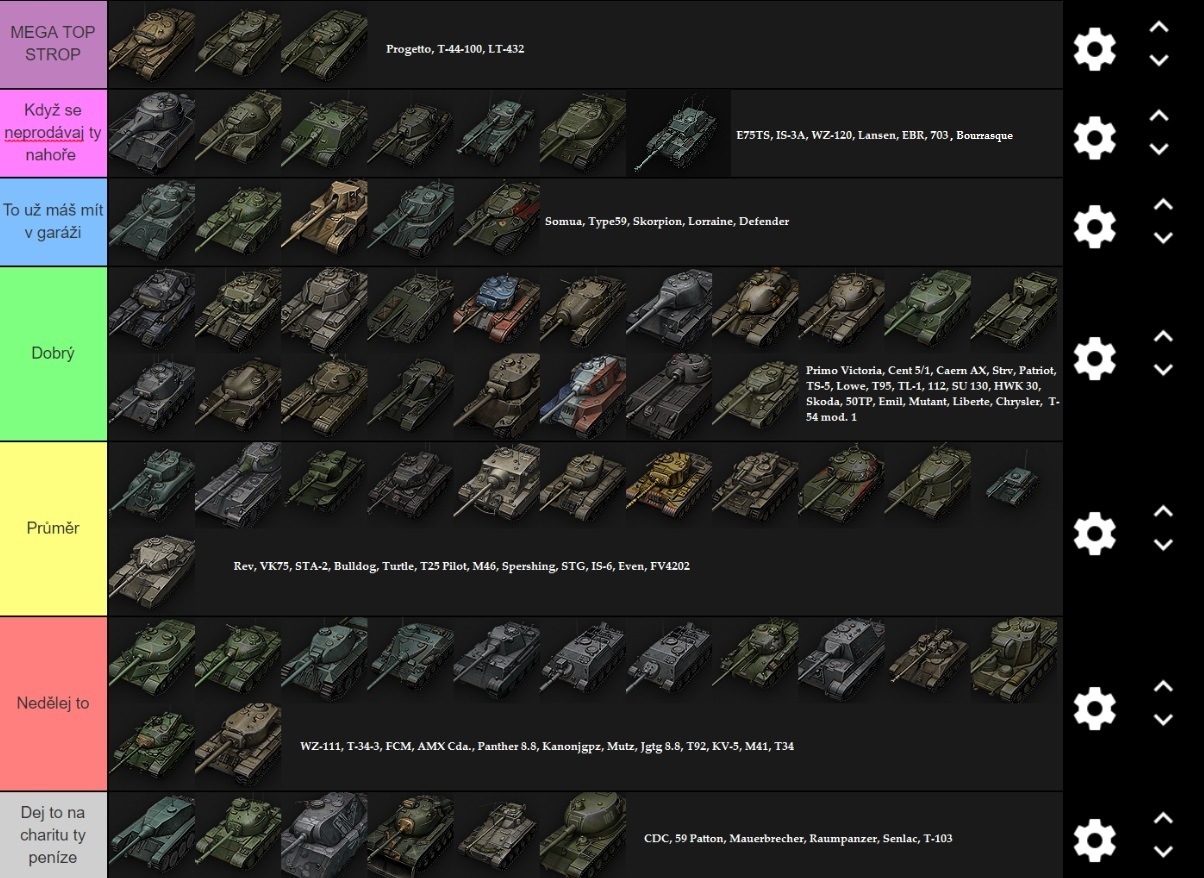Open gear settings for the bottom charity tier
Image resolution: width=1204 pixels, height=878 pixels.
coord(1094,838)
